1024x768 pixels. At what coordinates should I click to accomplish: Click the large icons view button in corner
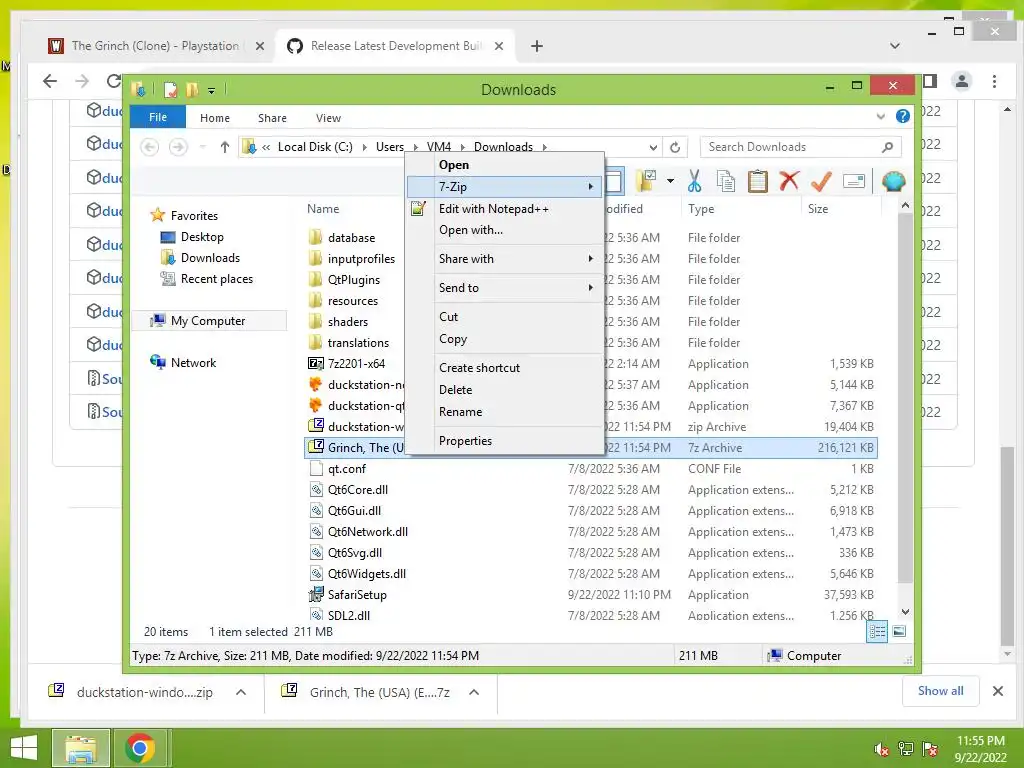pos(899,631)
